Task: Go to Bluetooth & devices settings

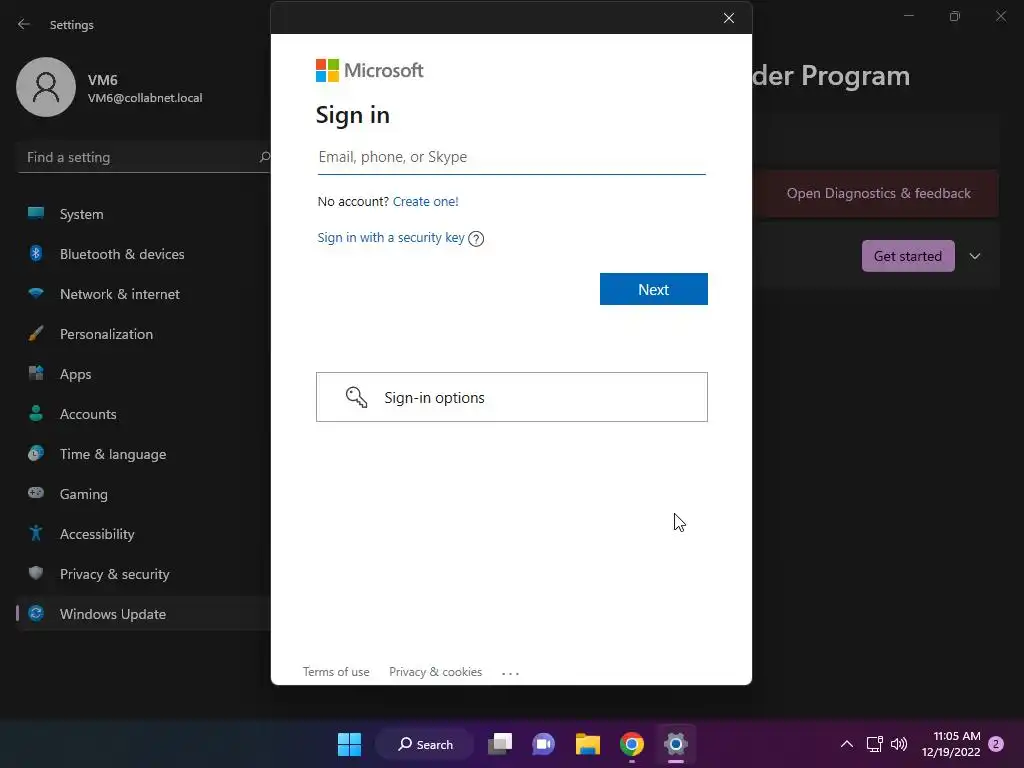Action: click(x=144, y=254)
